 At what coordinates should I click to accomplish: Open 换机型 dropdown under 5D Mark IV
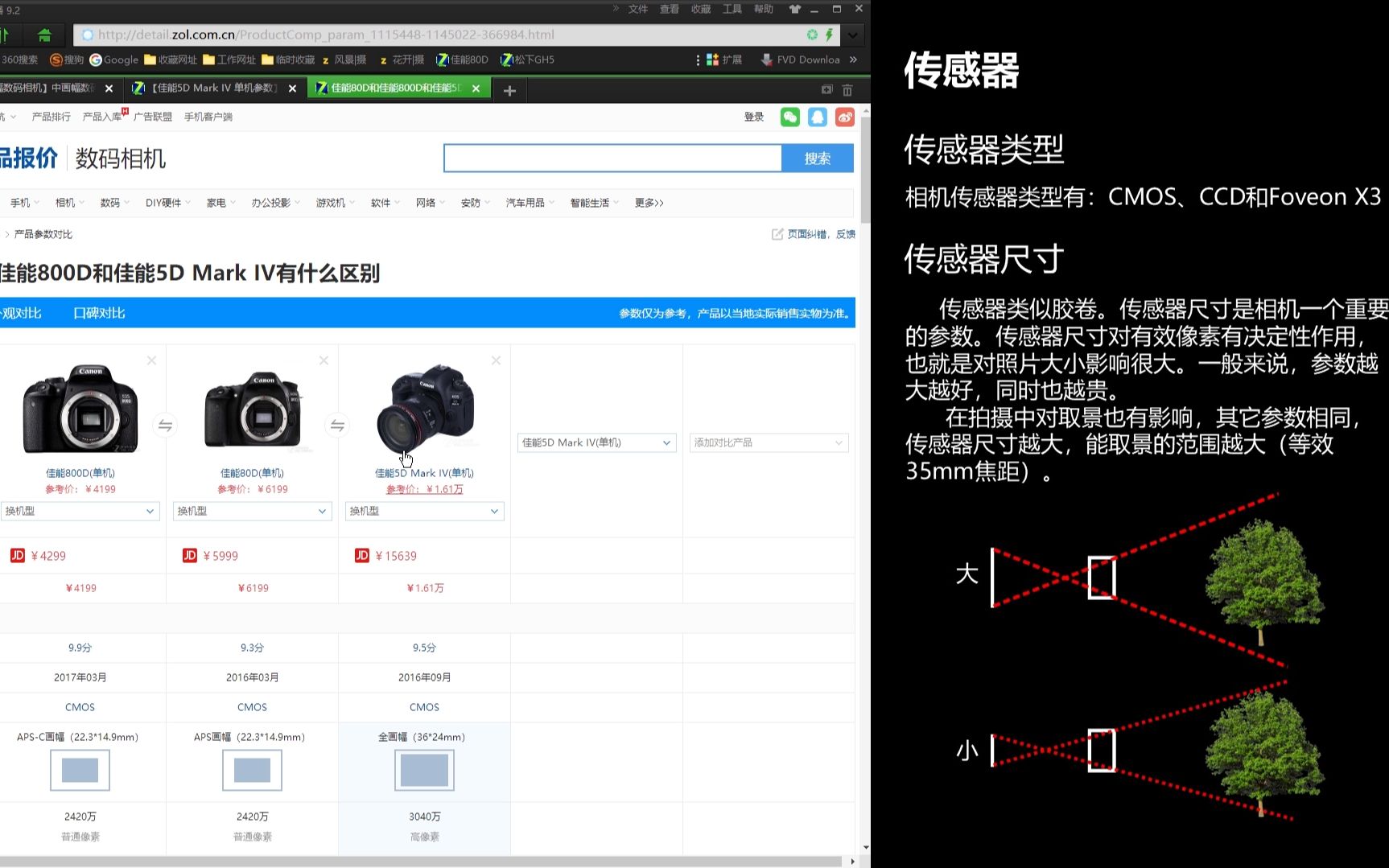tap(424, 511)
